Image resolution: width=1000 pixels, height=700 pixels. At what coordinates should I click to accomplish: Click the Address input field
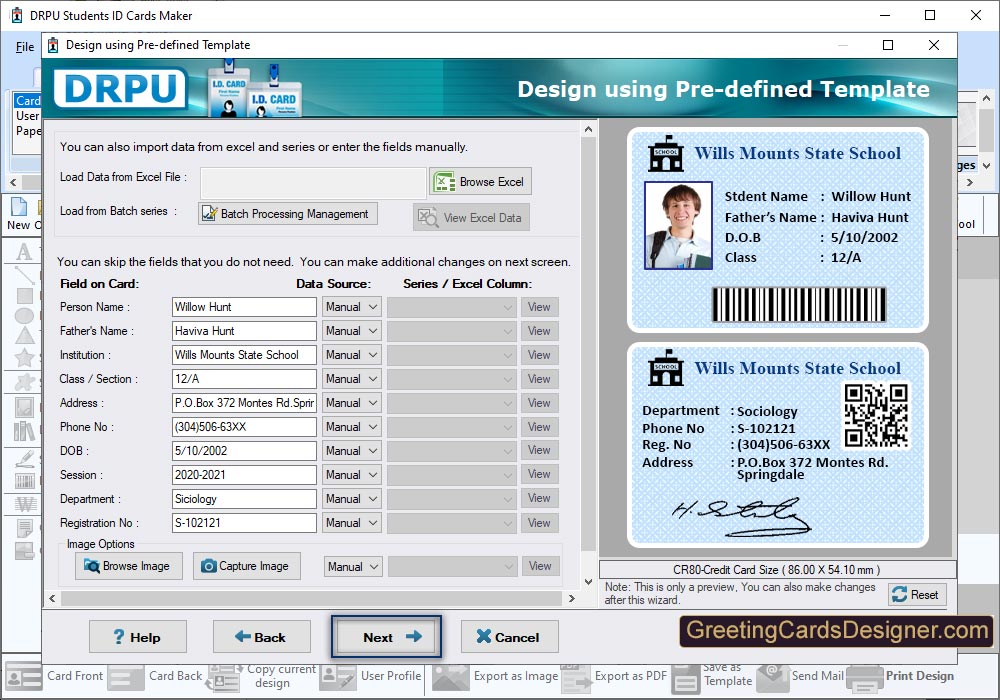pyautogui.click(x=244, y=403)
